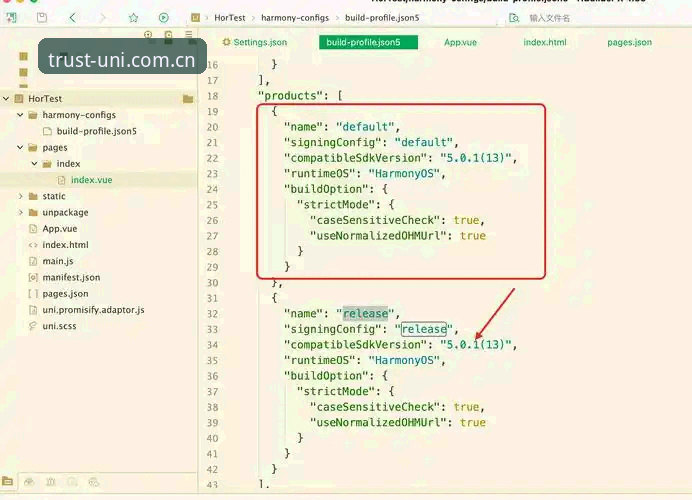
Task: Go back with the left arrow icon
Action: [73, 18]
